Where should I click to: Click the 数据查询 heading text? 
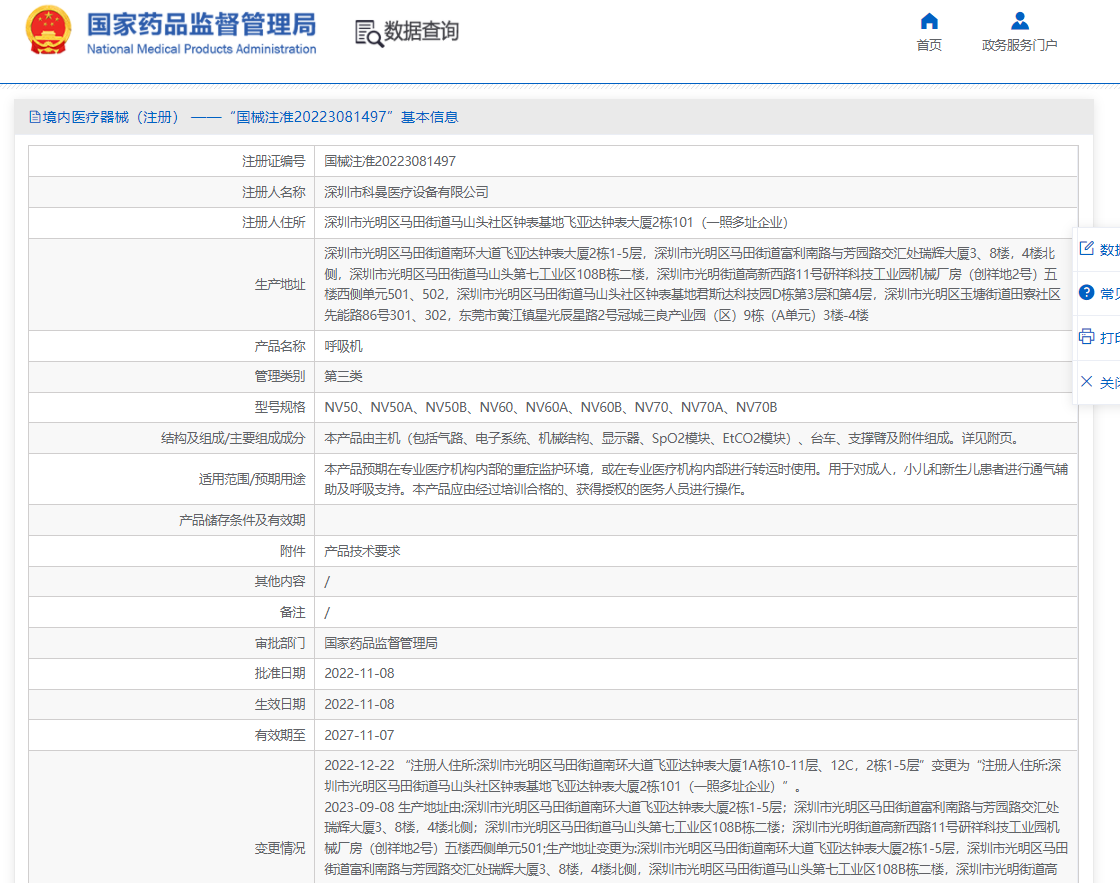[421, 31]
